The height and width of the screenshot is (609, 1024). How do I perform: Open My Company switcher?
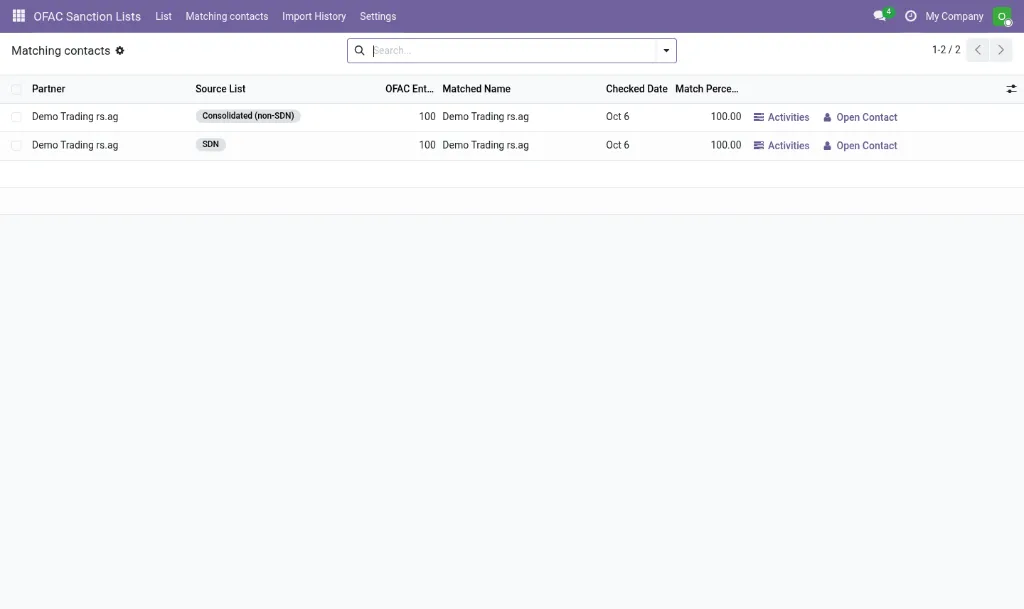click(954, 16)
